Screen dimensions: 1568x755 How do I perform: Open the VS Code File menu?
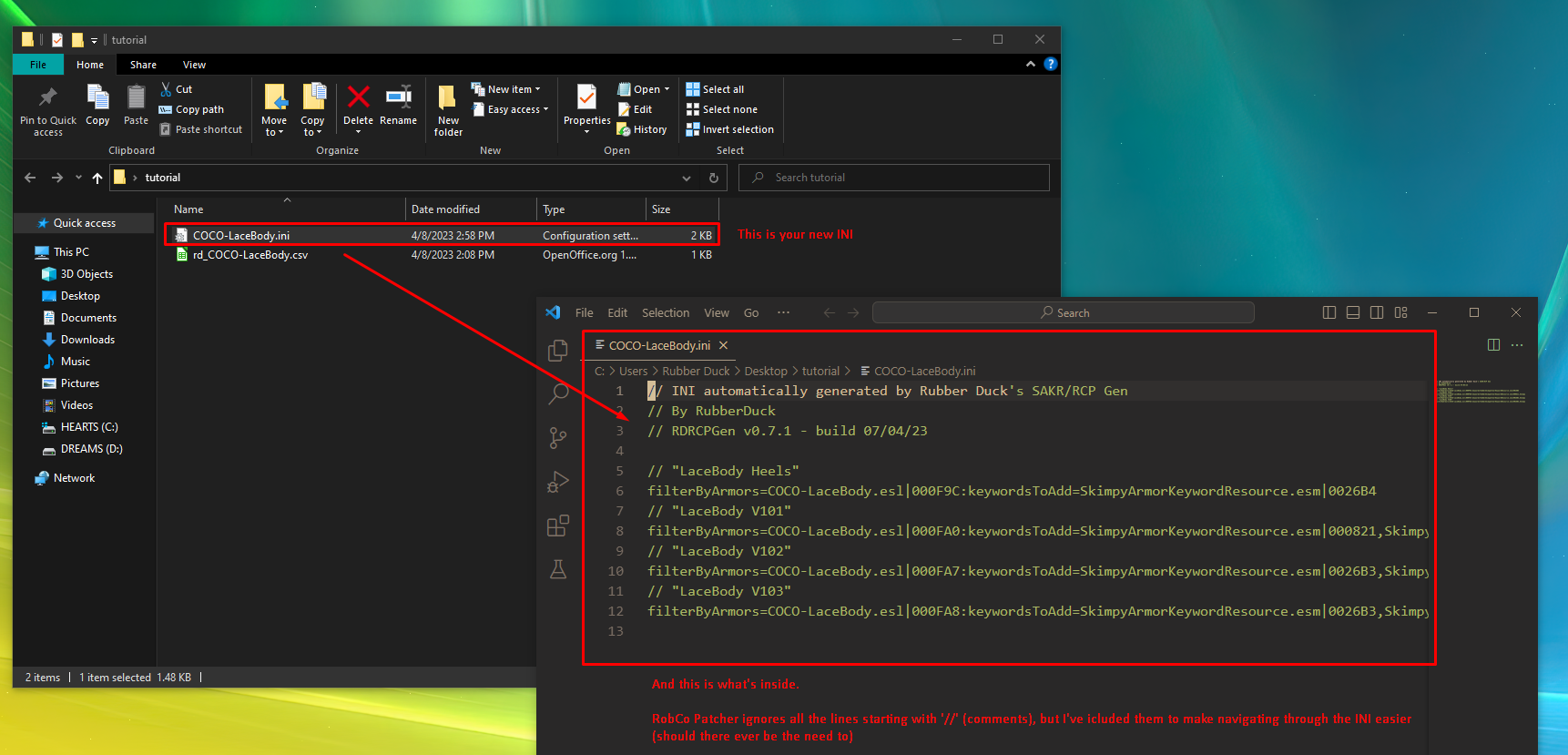point(585,312)
